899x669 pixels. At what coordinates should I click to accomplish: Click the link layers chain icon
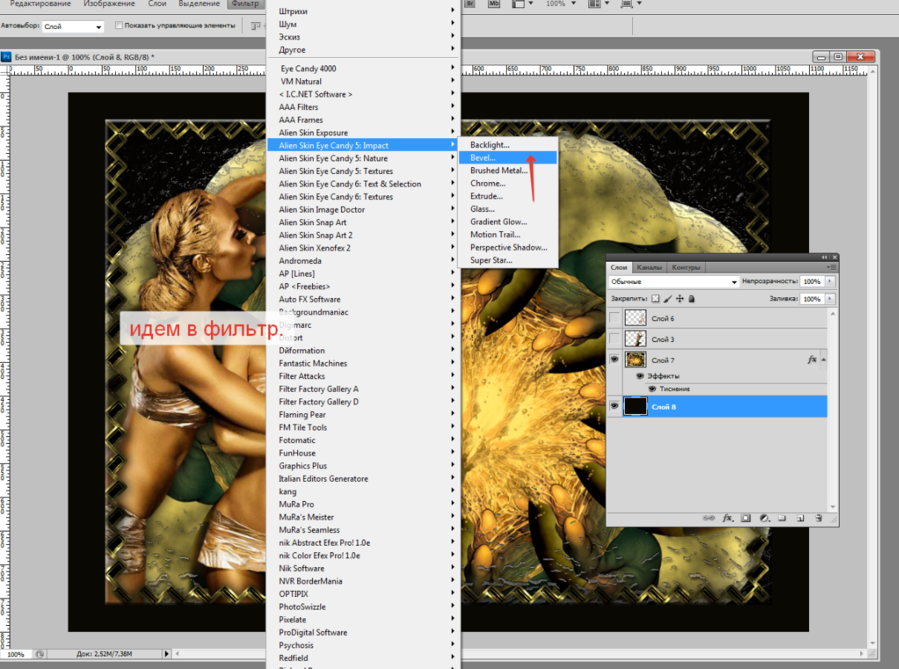(x=709, y=518)
